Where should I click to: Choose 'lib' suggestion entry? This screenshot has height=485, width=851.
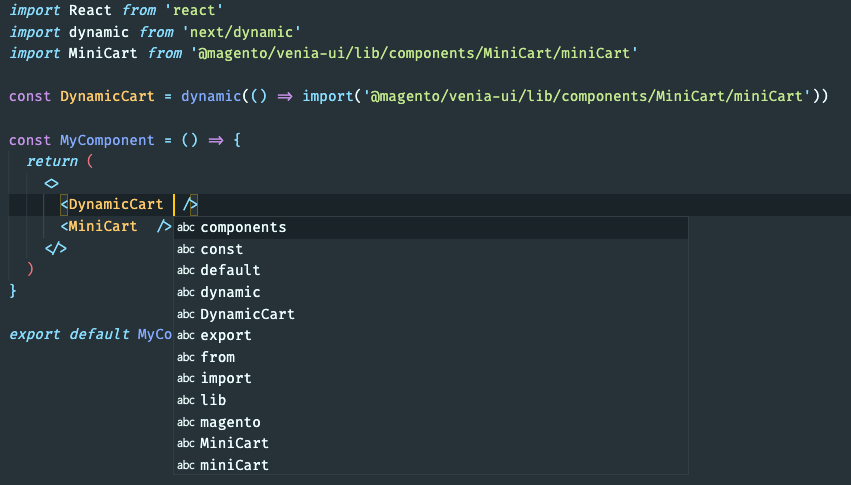[x=430, y=400]
